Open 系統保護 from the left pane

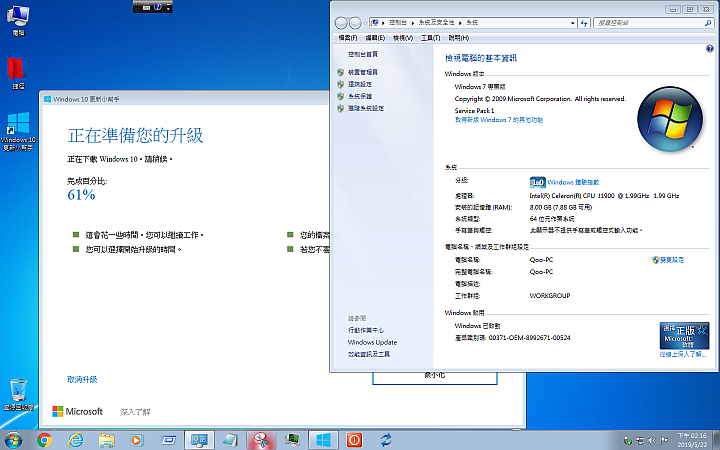pos(360,96)
